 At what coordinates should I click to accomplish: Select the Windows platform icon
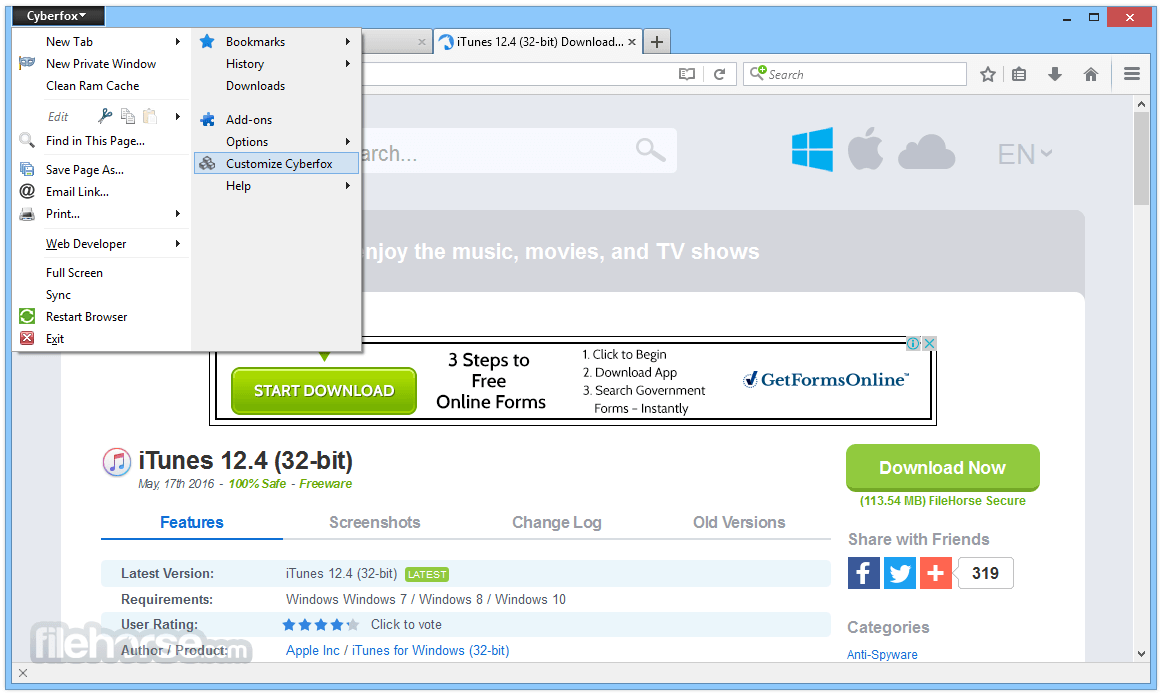(812, 149)
